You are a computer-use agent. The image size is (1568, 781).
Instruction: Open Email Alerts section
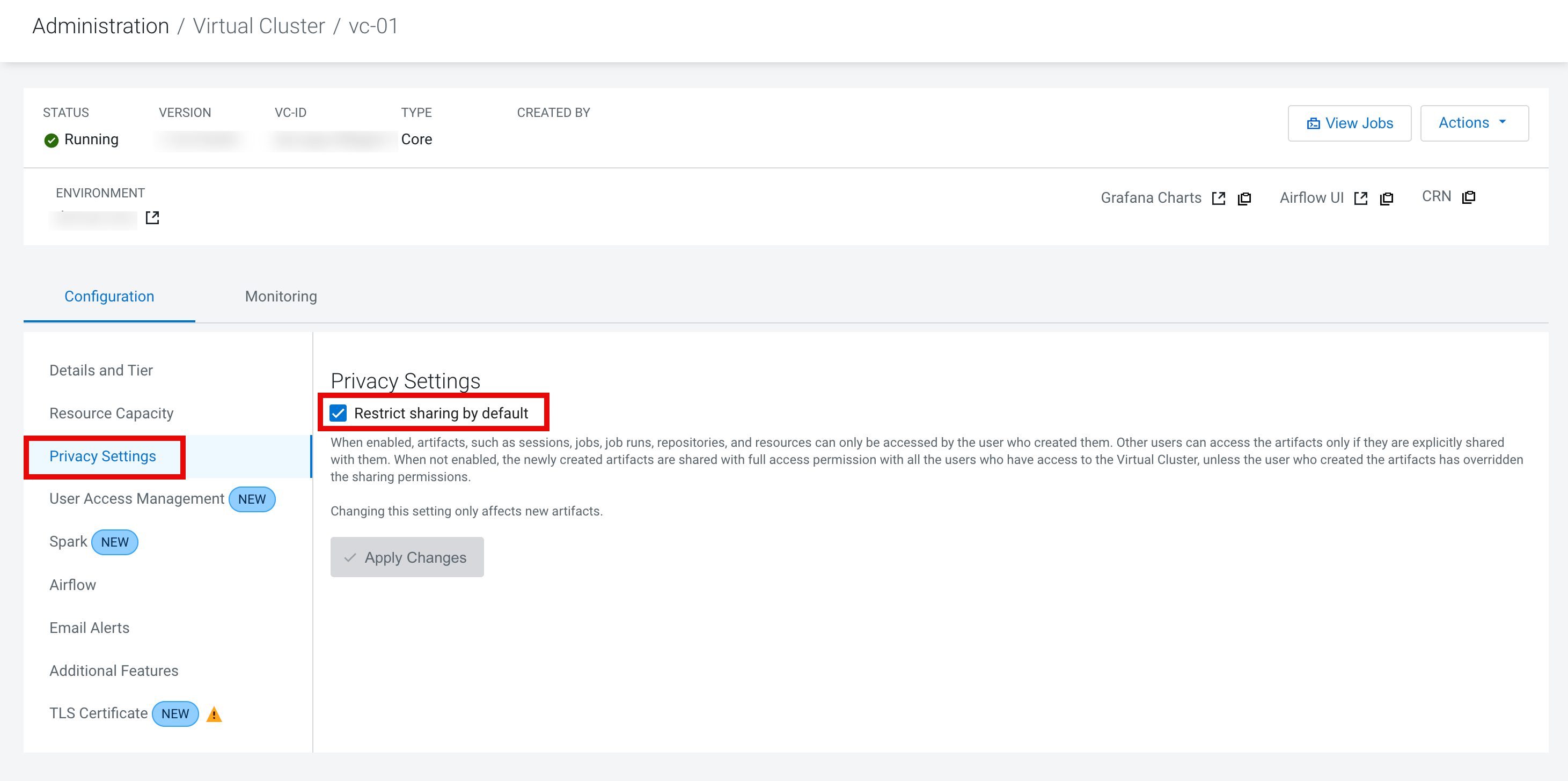[90, 628]
